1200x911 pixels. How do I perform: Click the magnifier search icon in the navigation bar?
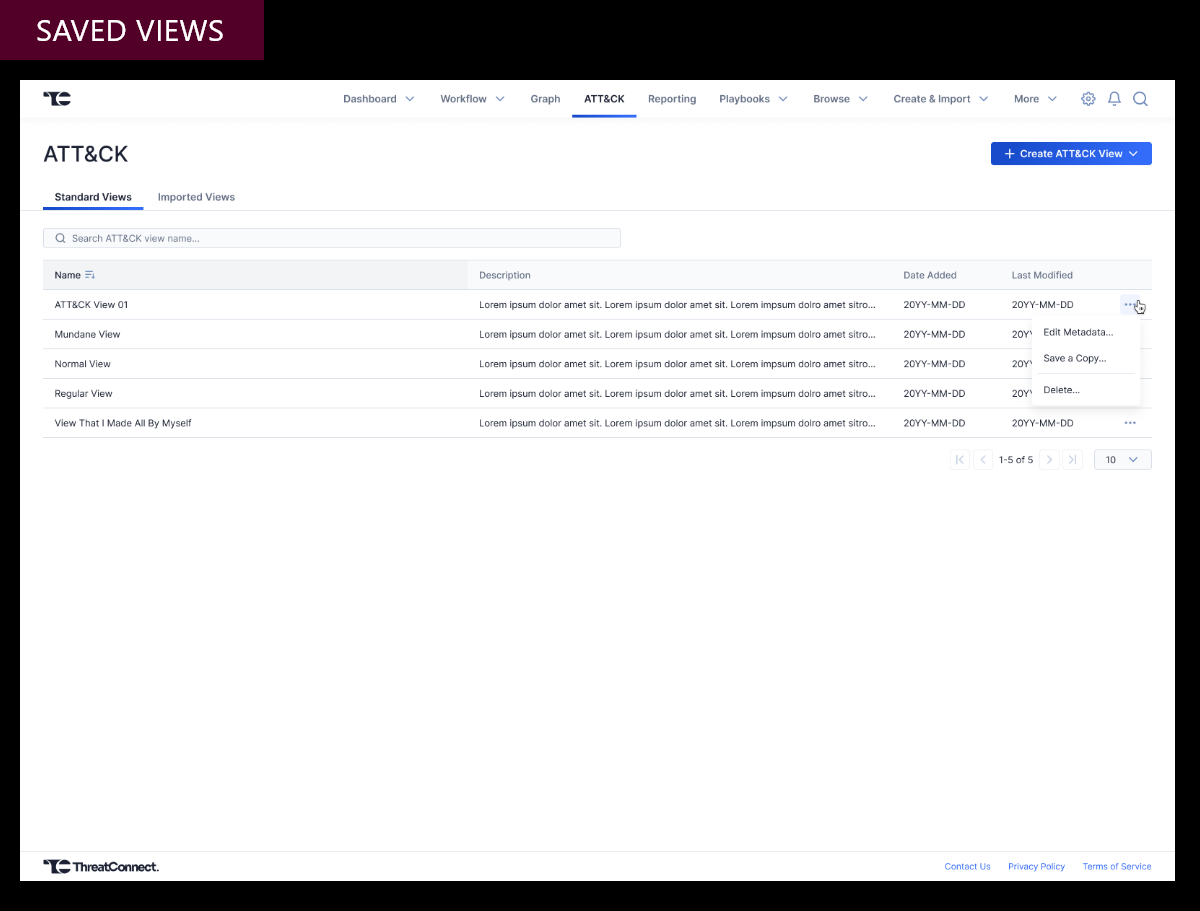click(x=1140, y=99)
